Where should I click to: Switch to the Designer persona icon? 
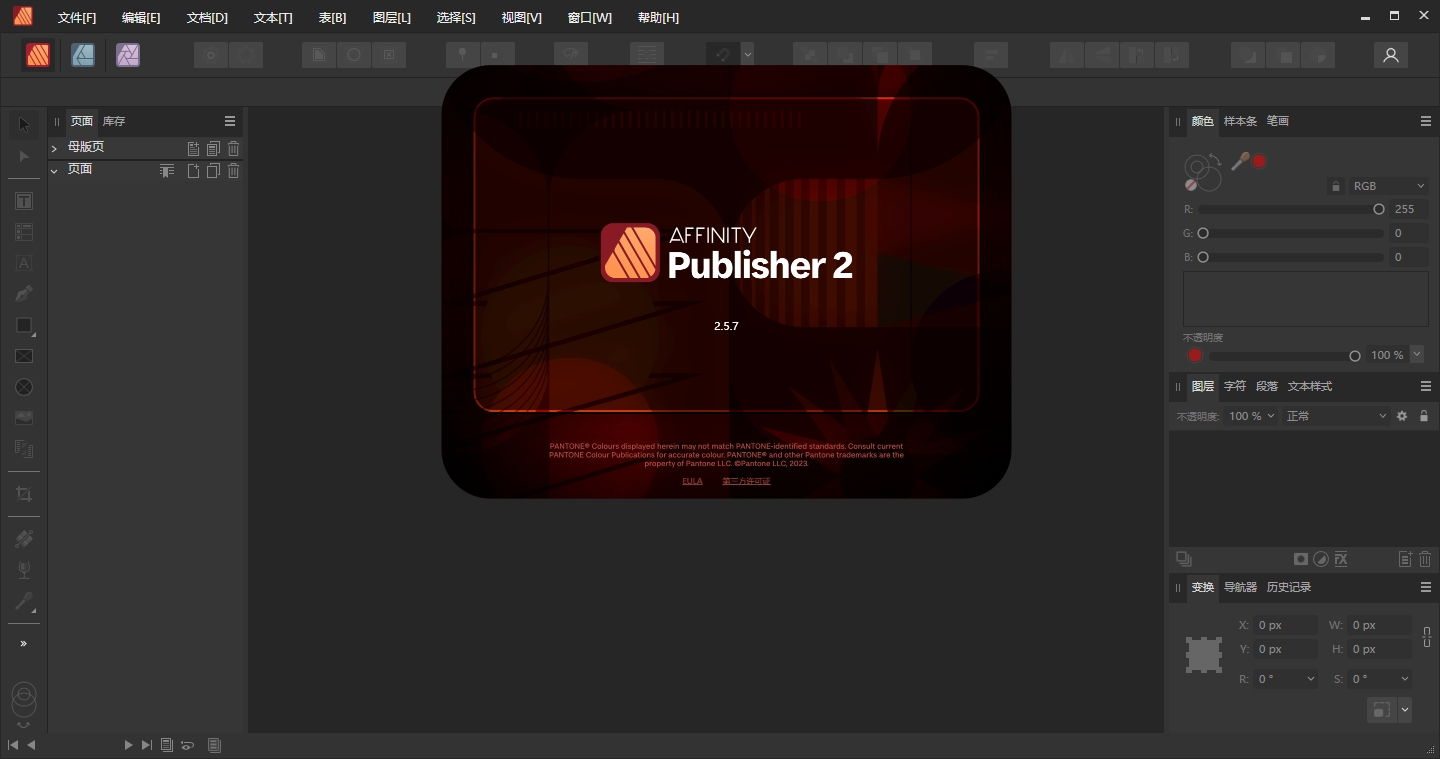pos(83,55)
